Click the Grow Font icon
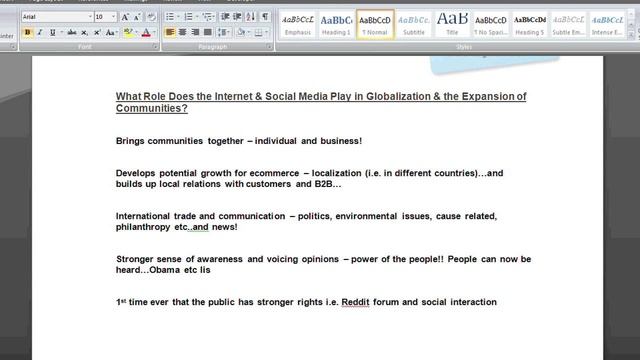Screen dimensions: 640x360 (125, 17)
